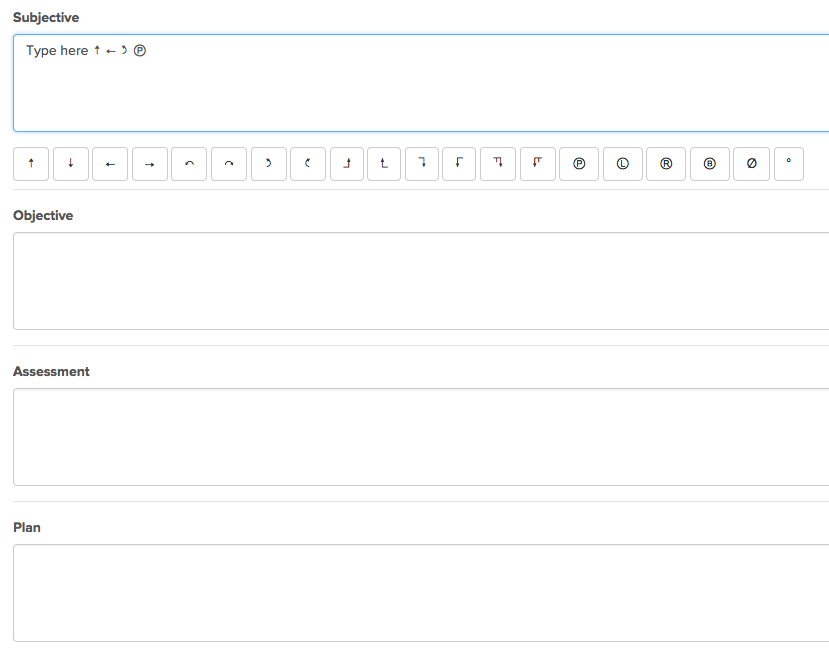Click into the Objective text box

420,281
